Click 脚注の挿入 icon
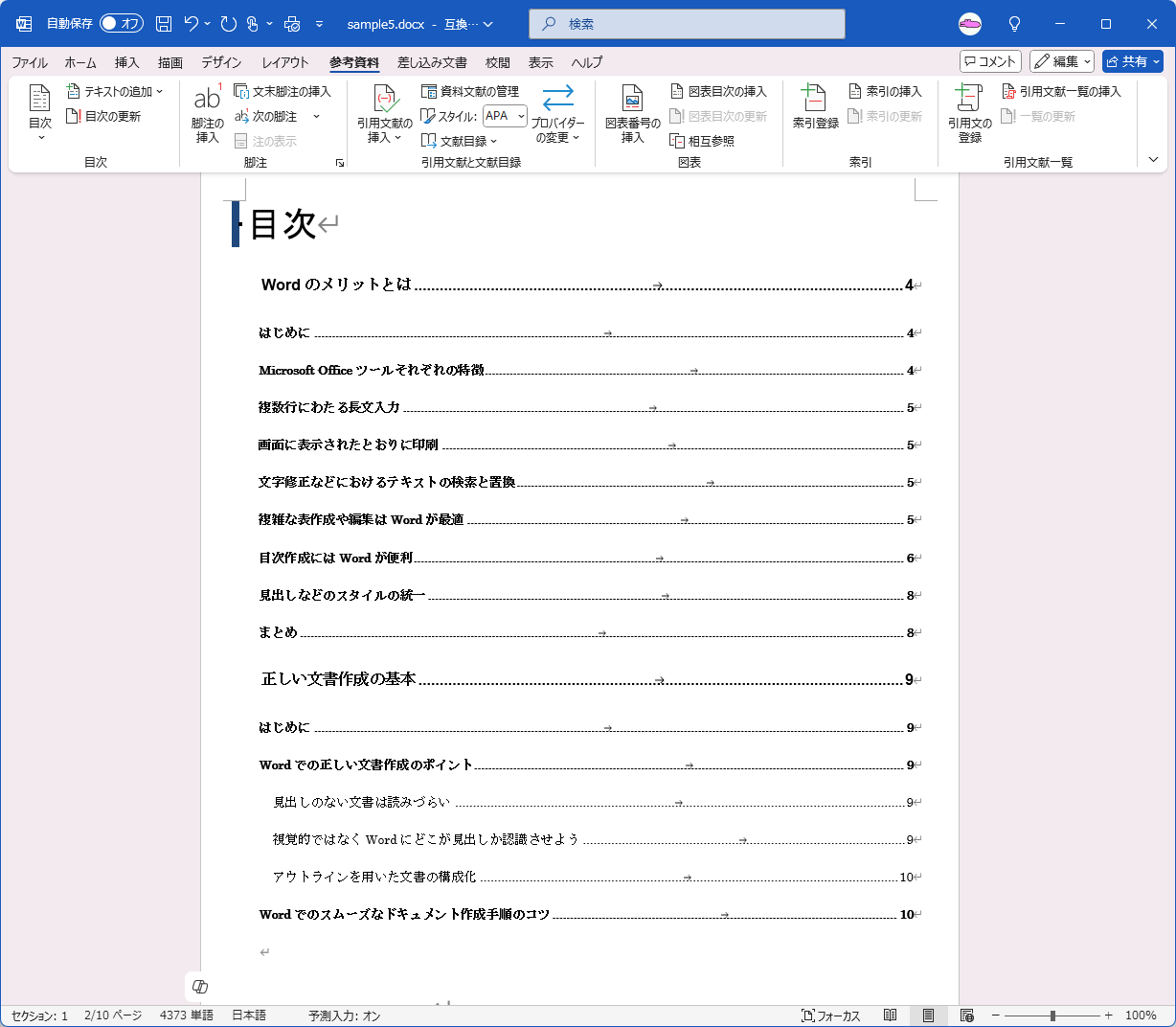 (207, 113)
